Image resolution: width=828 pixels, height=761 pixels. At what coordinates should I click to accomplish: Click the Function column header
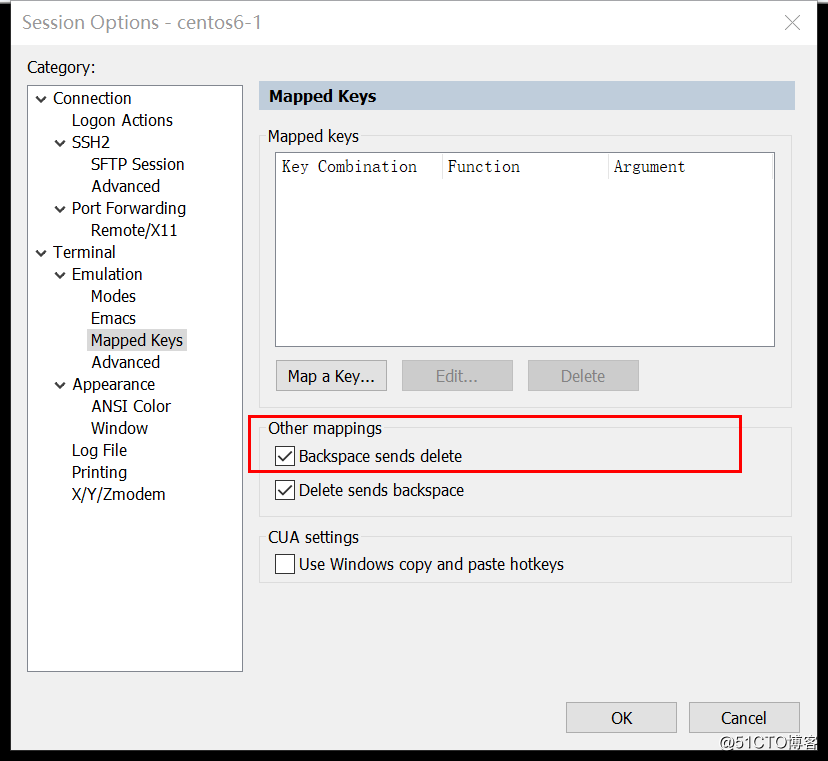click(525, 167)
